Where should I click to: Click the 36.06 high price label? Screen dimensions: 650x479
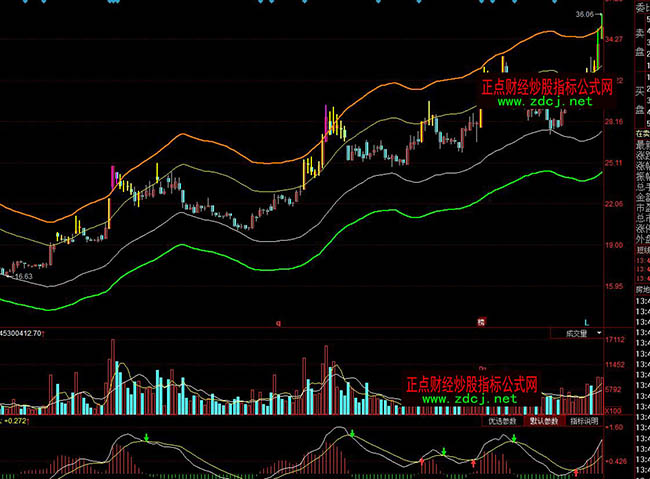(x=585, y=16)
